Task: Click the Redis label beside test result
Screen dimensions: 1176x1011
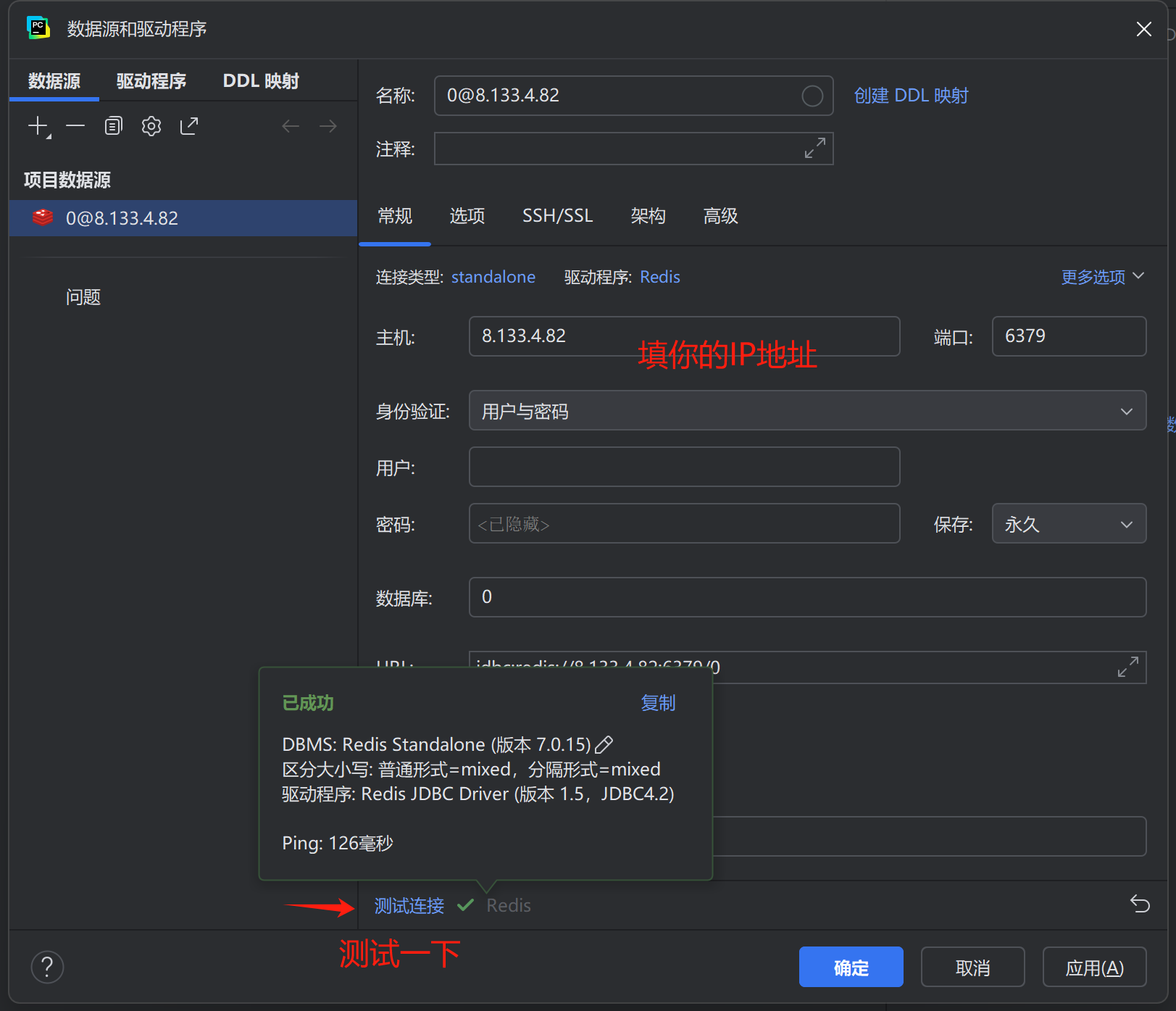Action: [509, 905]
